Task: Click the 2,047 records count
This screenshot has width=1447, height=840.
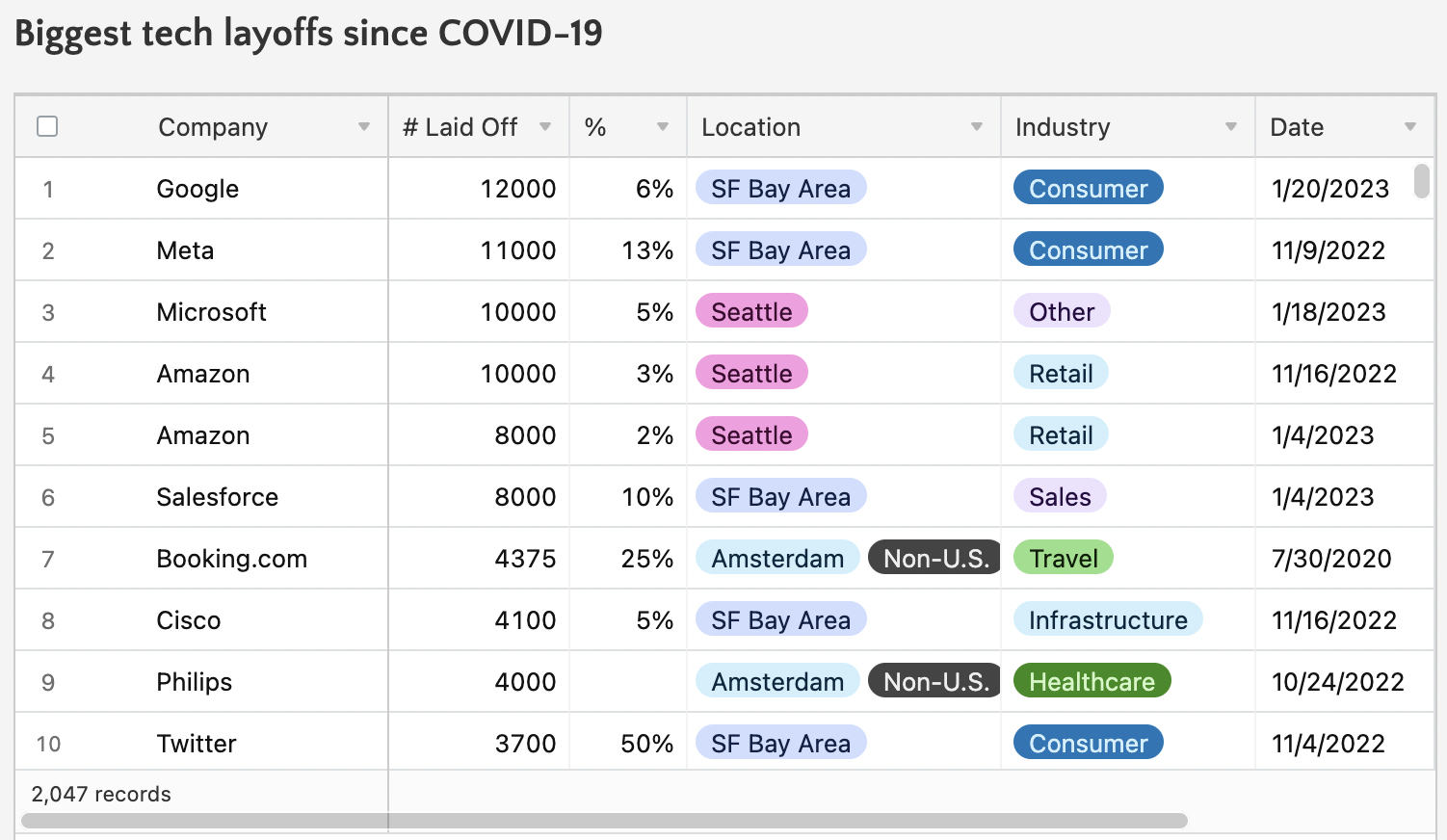Action: coord(101,794)
